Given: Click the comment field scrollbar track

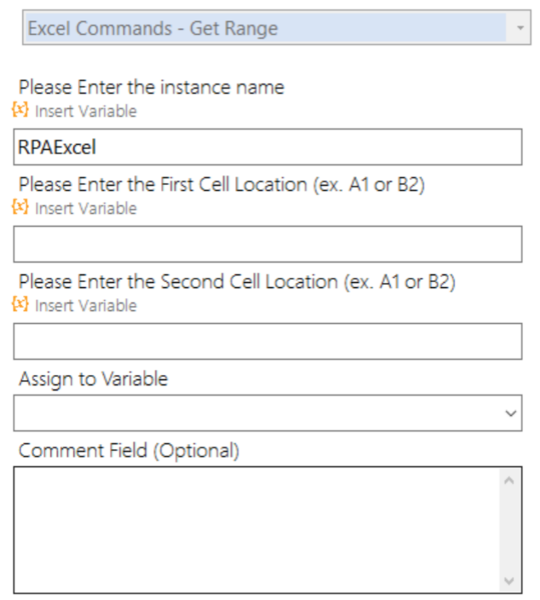Looking at the screenshot, I should coord(509,530).
